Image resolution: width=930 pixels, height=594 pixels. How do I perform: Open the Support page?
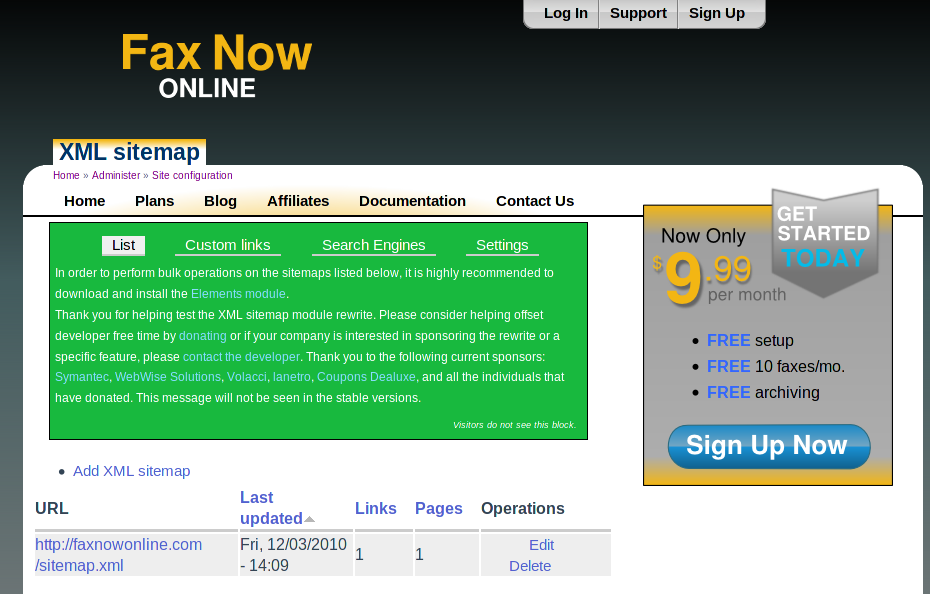point(638,13)
